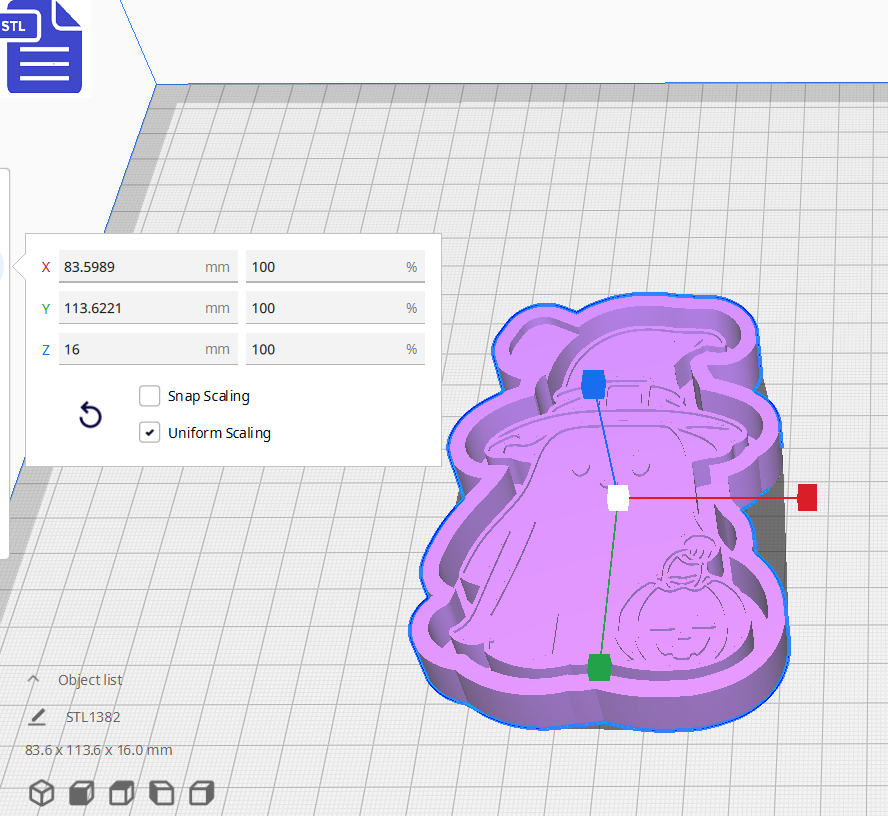Click the Y dimension input field
This screenshot has width=888, height=816.
[148, 307]
